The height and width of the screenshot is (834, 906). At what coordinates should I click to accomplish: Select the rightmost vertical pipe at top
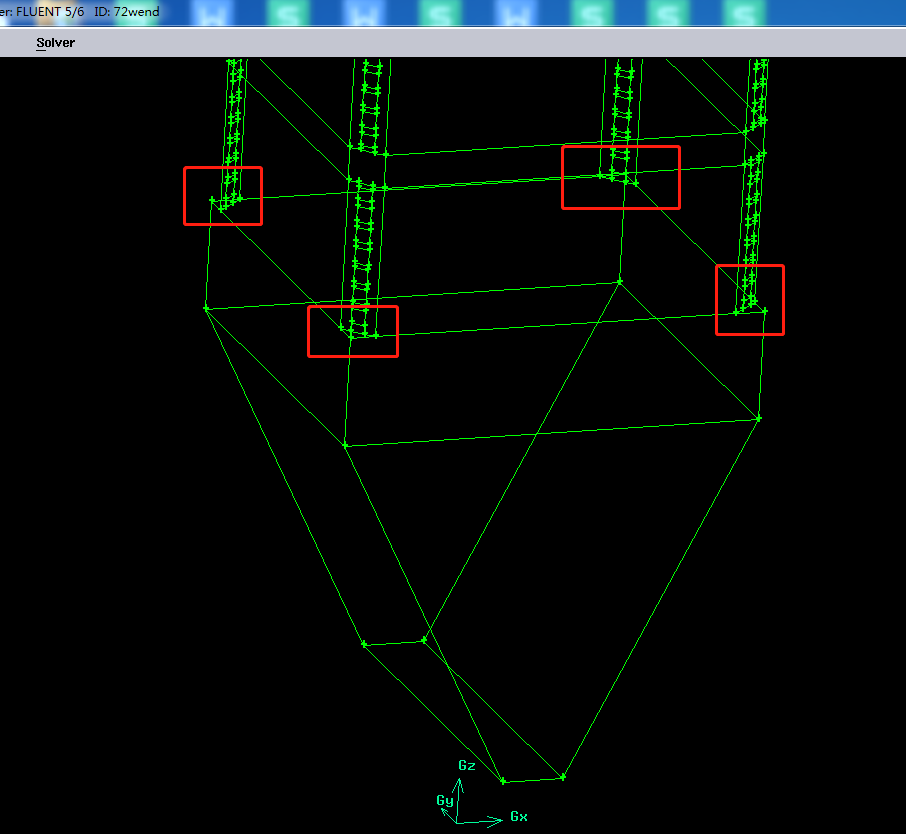[759, 90]
